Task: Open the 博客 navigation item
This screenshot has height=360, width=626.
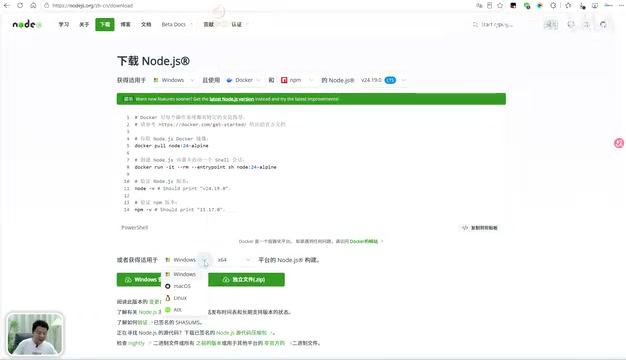Action: (126, 24)
